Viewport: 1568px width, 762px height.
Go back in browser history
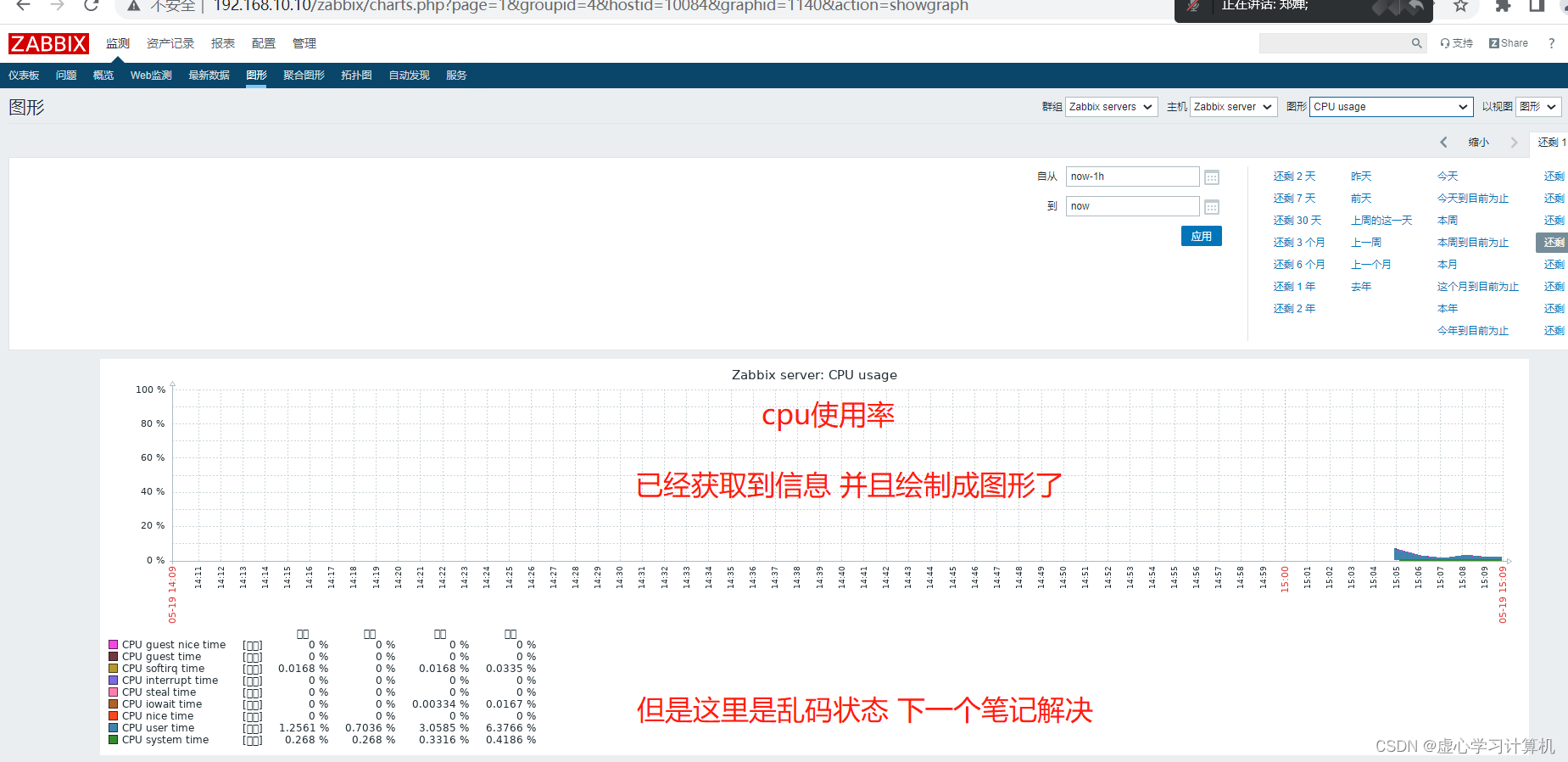coord(24,6)
